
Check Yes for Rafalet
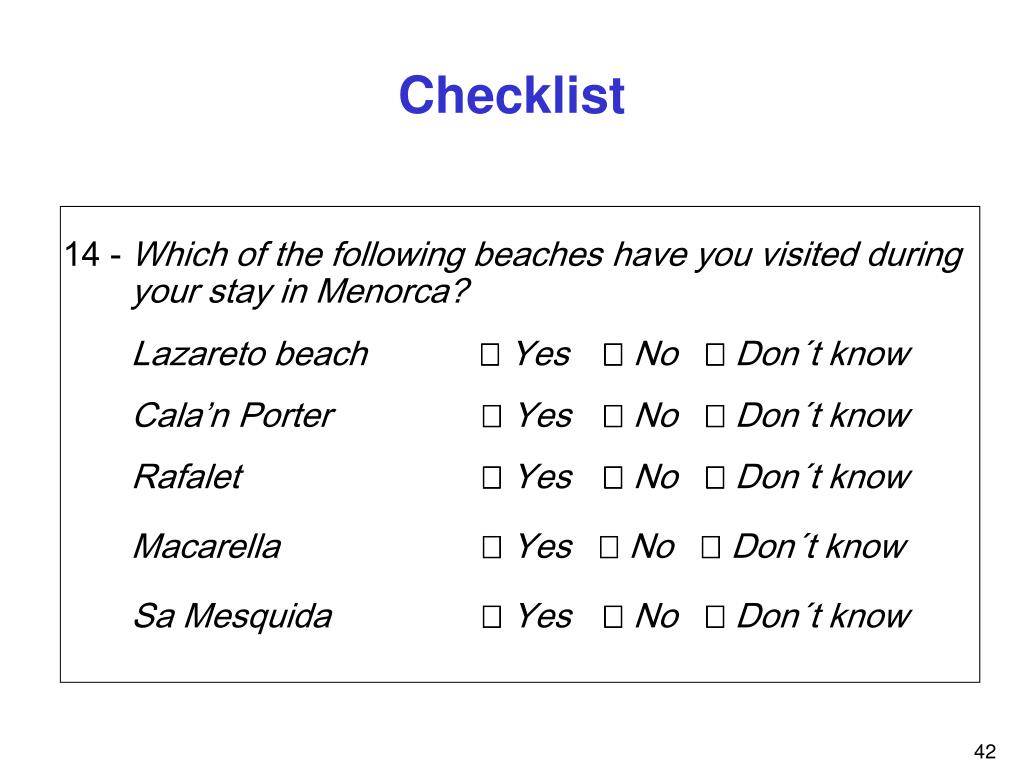(x=492, y=477)
